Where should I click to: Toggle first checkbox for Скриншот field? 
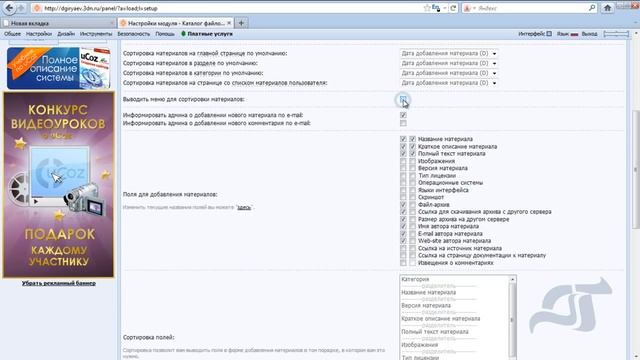pyautogui.click(x=403, y=197)
